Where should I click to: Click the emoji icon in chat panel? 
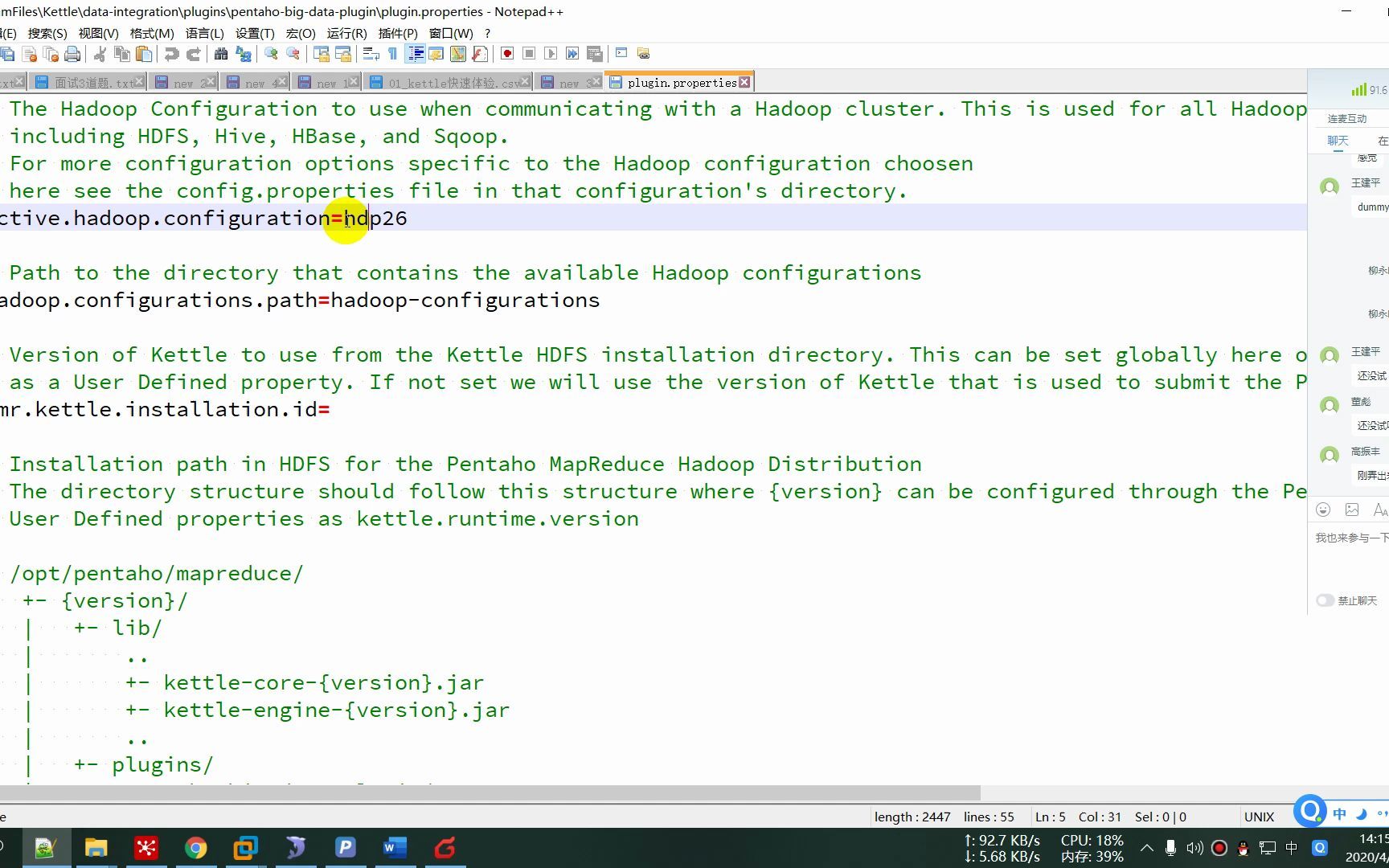point(1323,510)
